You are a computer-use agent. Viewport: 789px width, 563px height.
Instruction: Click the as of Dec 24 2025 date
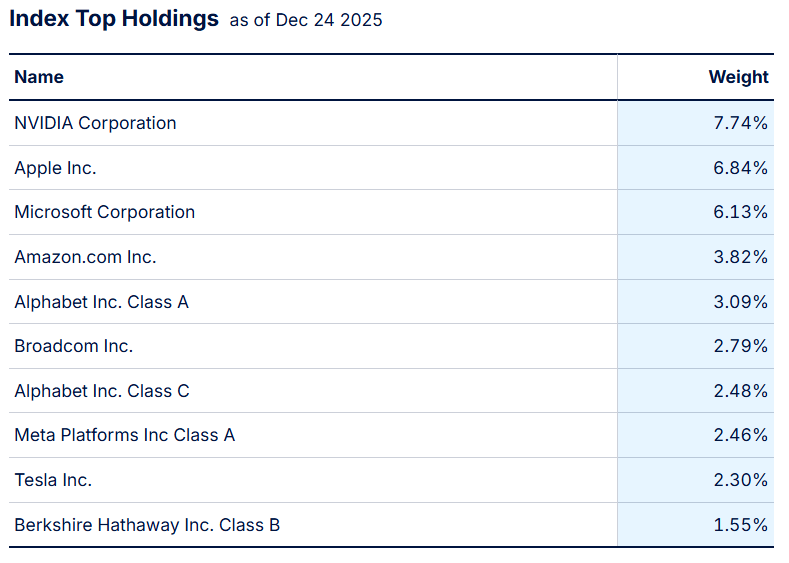pos(306,20)
